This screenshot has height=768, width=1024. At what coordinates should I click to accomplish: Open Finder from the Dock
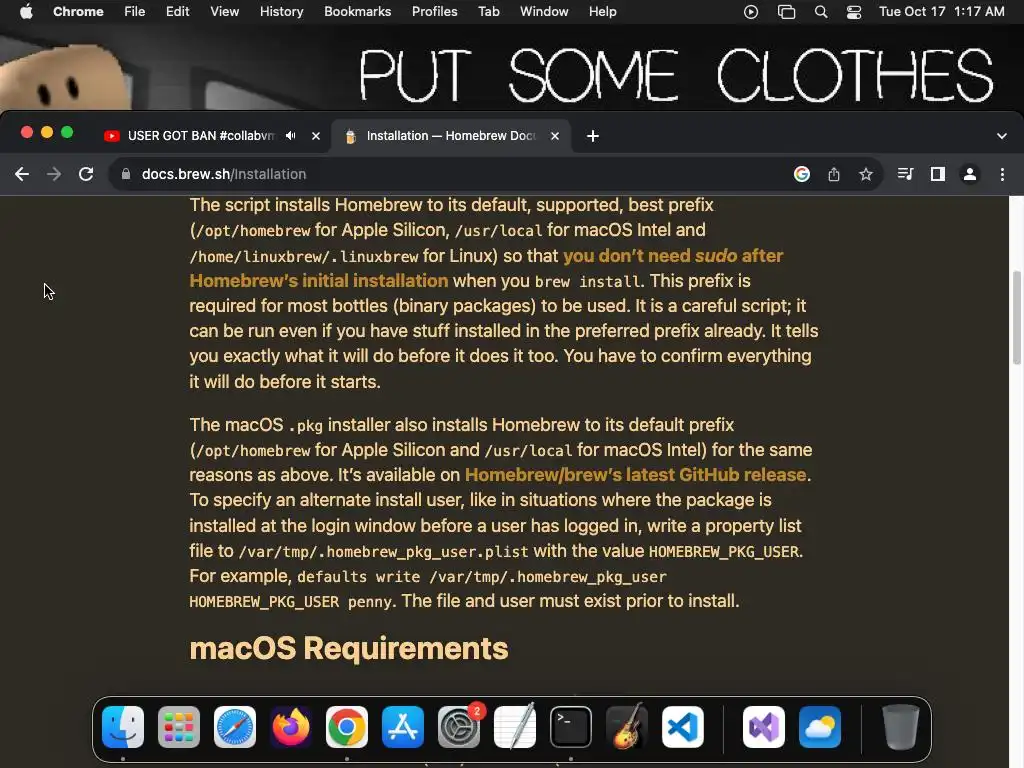coord(123,727)
